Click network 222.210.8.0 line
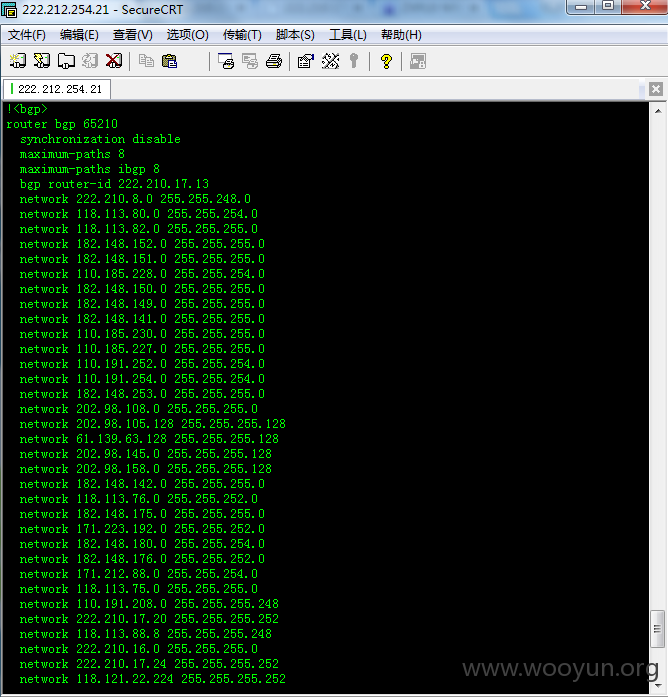The height and width of the screenshot is (697, 668). tap(135, 199)
